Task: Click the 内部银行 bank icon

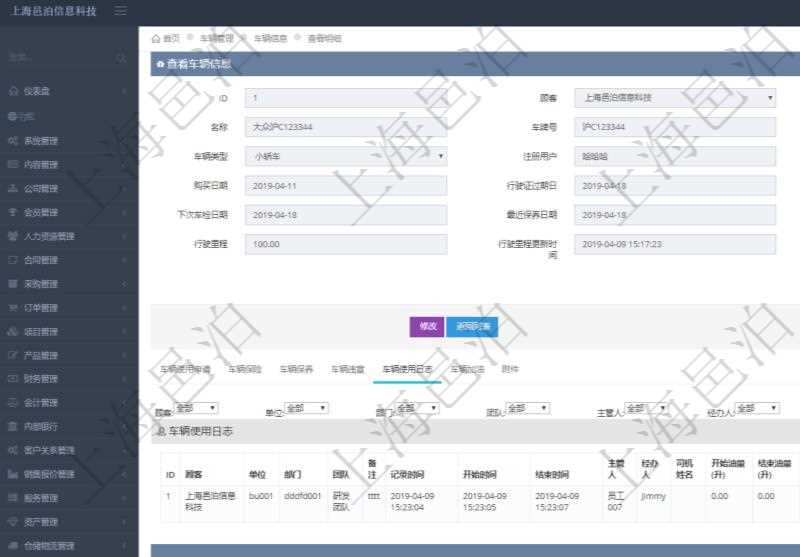Action: pyautogui.click(x=13, y=427)
